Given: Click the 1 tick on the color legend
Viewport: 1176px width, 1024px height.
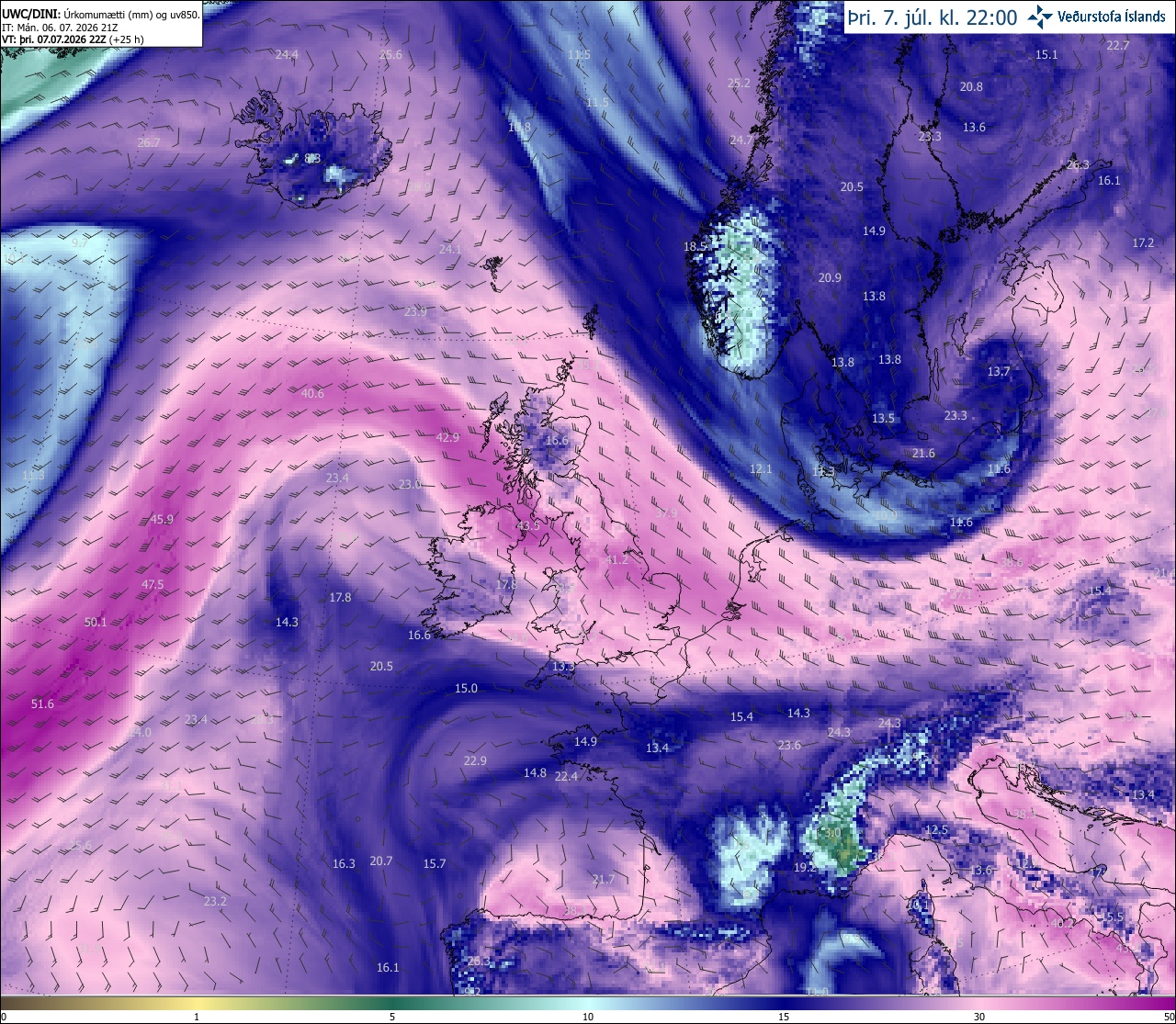Looking at the screenshot, I should (x=197, y=1016).
